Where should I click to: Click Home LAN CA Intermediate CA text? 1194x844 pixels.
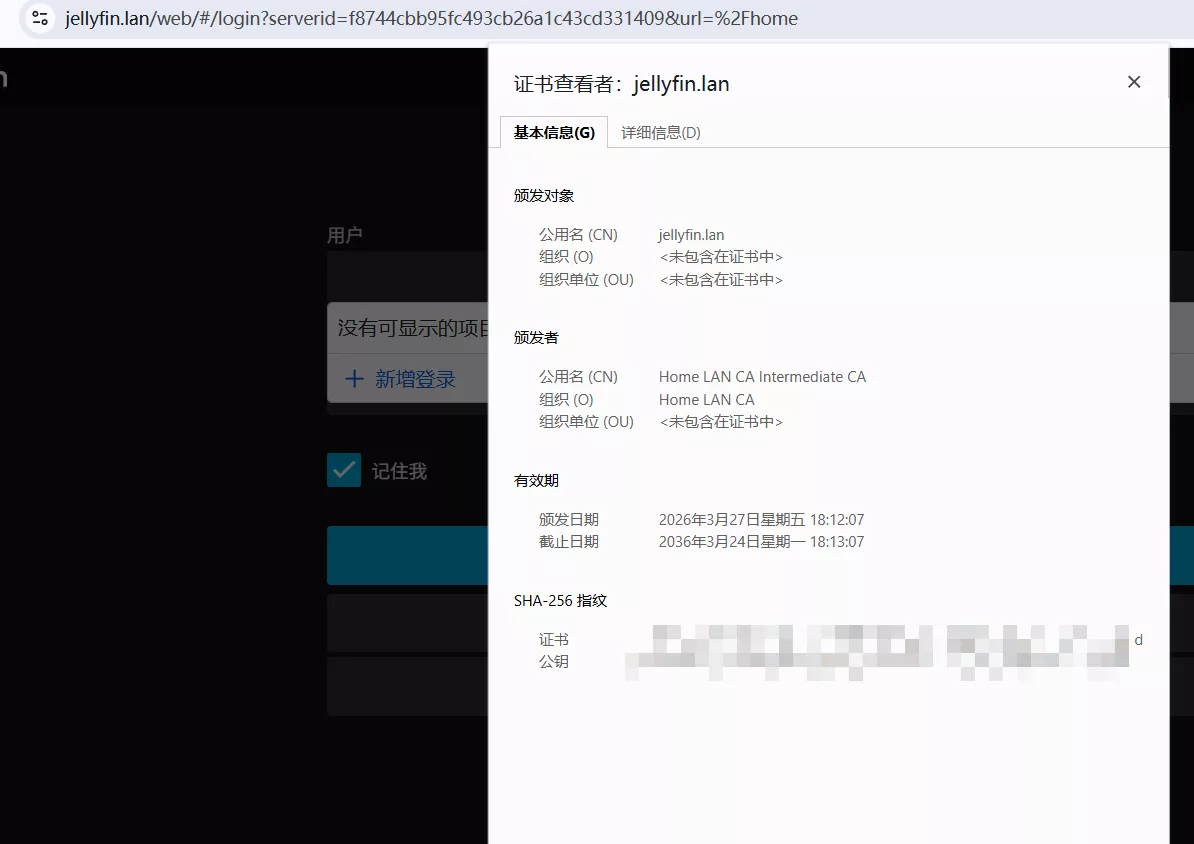[x=762, y=377]
